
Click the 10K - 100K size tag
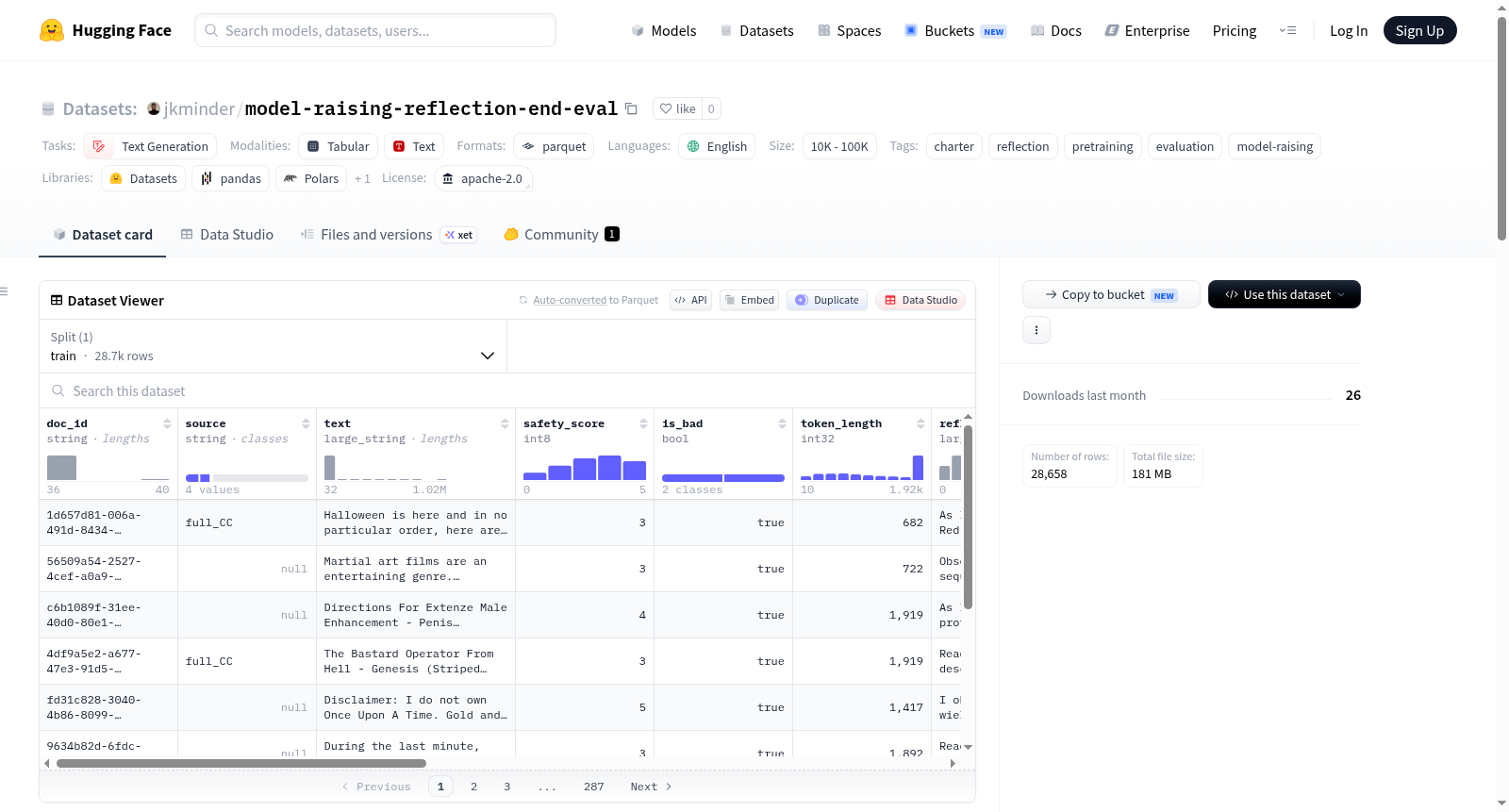pos(839,146)
